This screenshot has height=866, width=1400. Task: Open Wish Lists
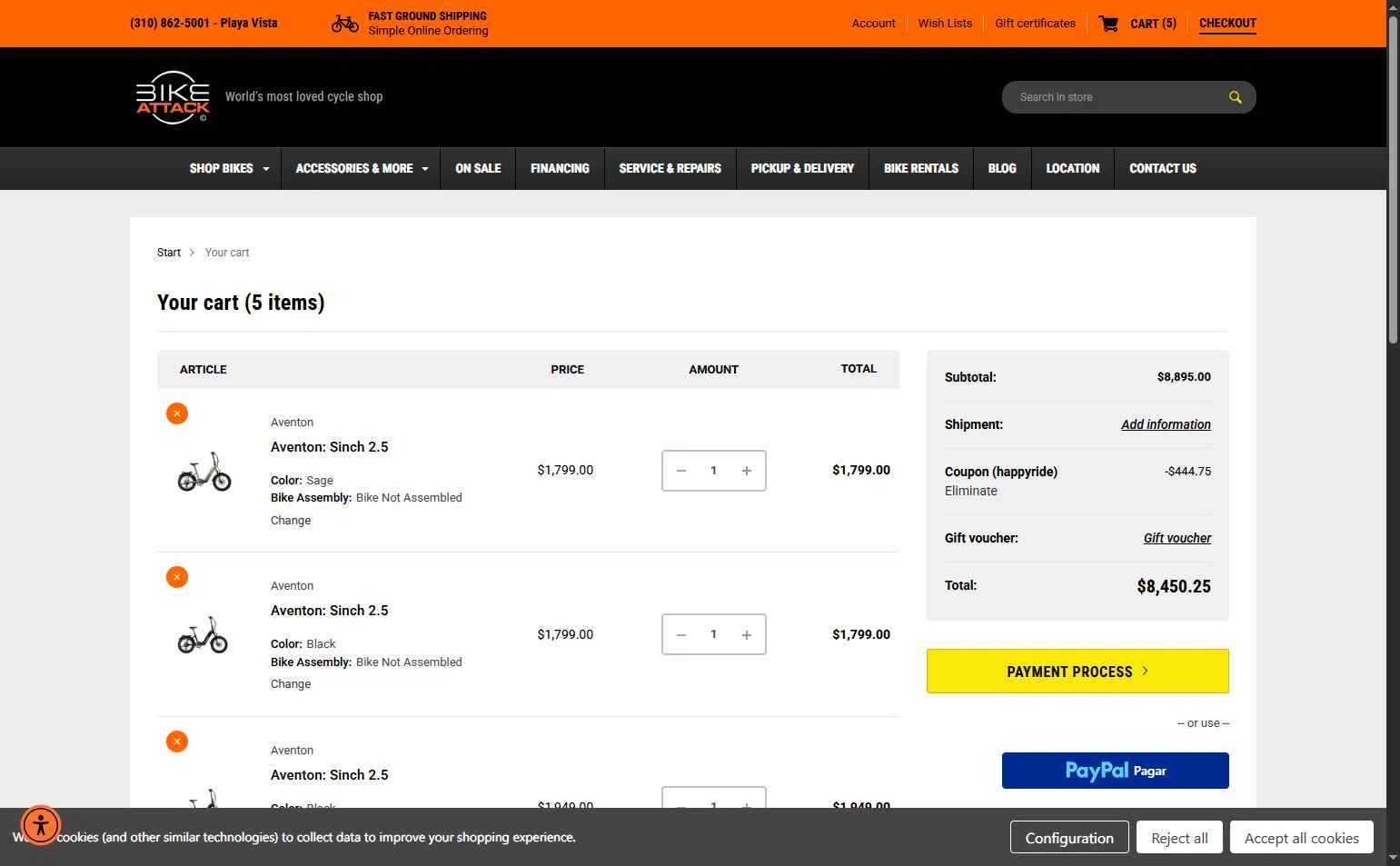(x=945, y=24)
